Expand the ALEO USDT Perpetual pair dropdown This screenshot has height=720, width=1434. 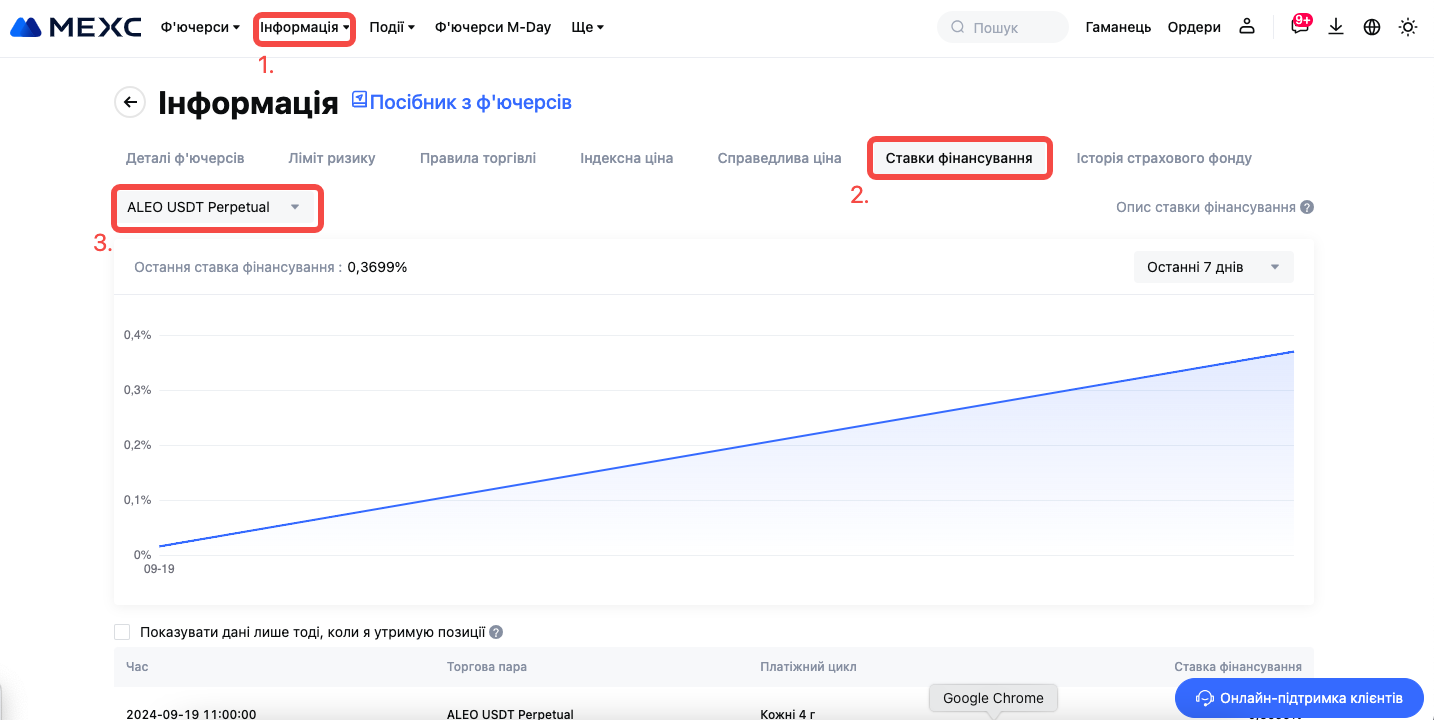coord(214,207)
